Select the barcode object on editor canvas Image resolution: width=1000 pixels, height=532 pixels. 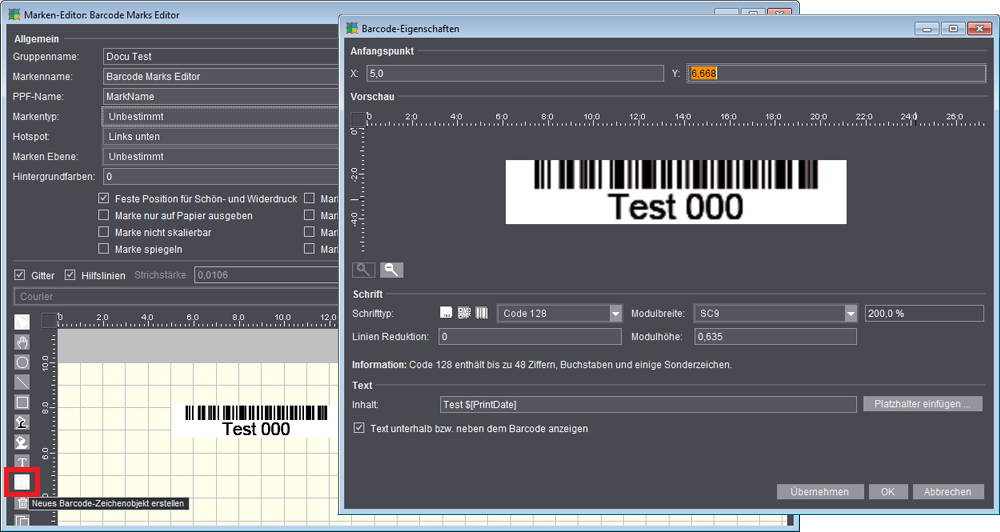tap(255, 421)
